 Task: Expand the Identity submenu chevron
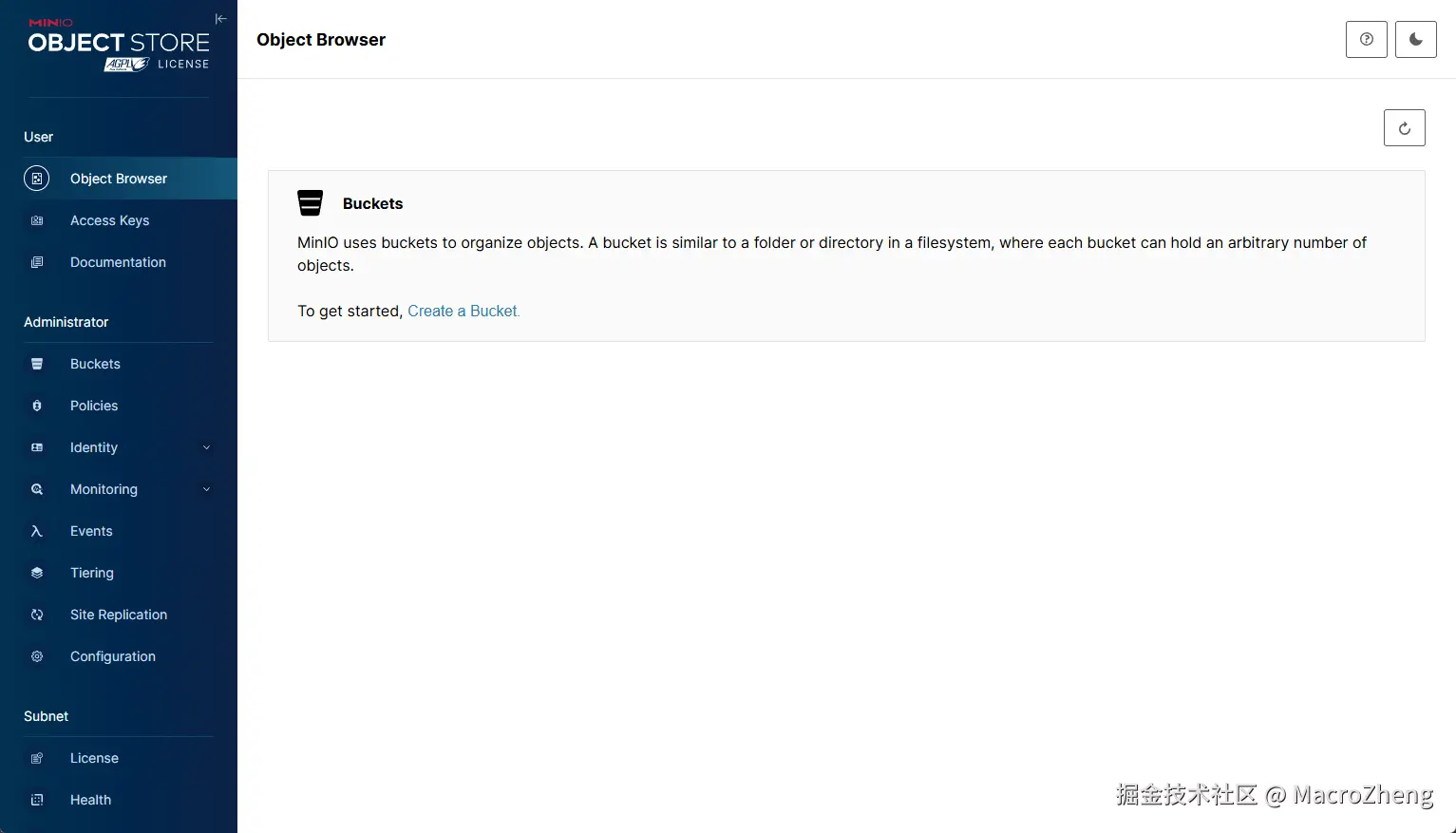206,447
